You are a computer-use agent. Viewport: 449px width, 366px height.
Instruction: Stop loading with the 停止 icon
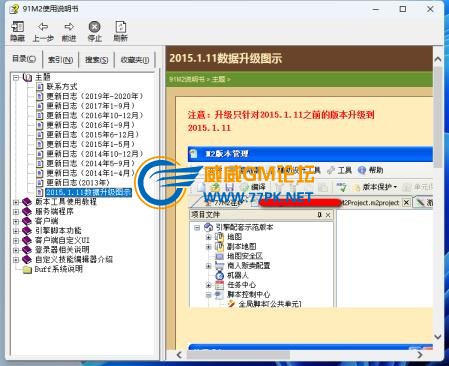[94, 27]
